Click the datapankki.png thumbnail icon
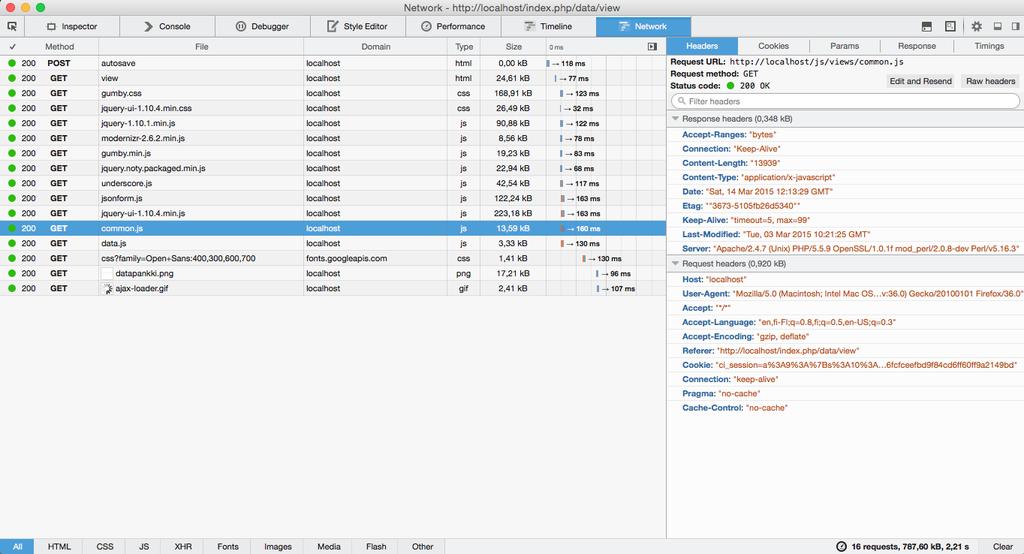 click(x=107, y=273)
